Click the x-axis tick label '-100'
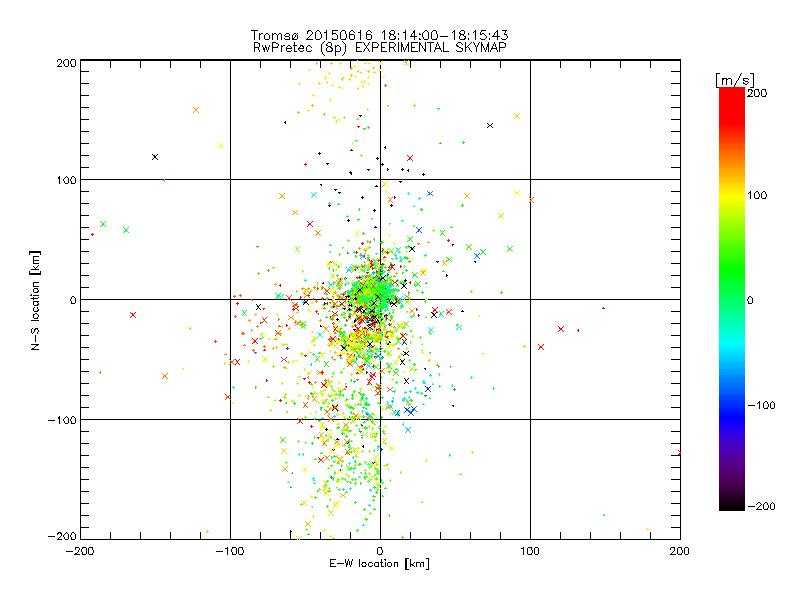The width and height of the screenshot is (800, 600). pyautogui.click(x=230, y=552)
